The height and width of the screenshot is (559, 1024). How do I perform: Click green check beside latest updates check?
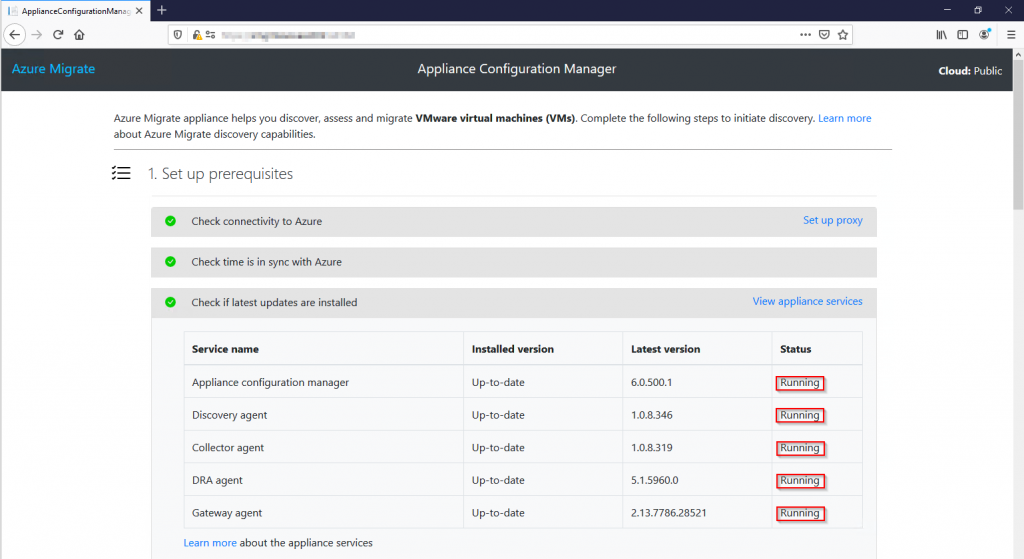[170, 302]
